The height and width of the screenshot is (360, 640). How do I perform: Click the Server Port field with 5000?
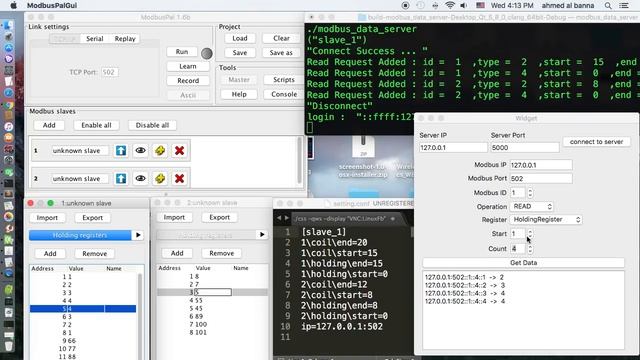point(524,147)
